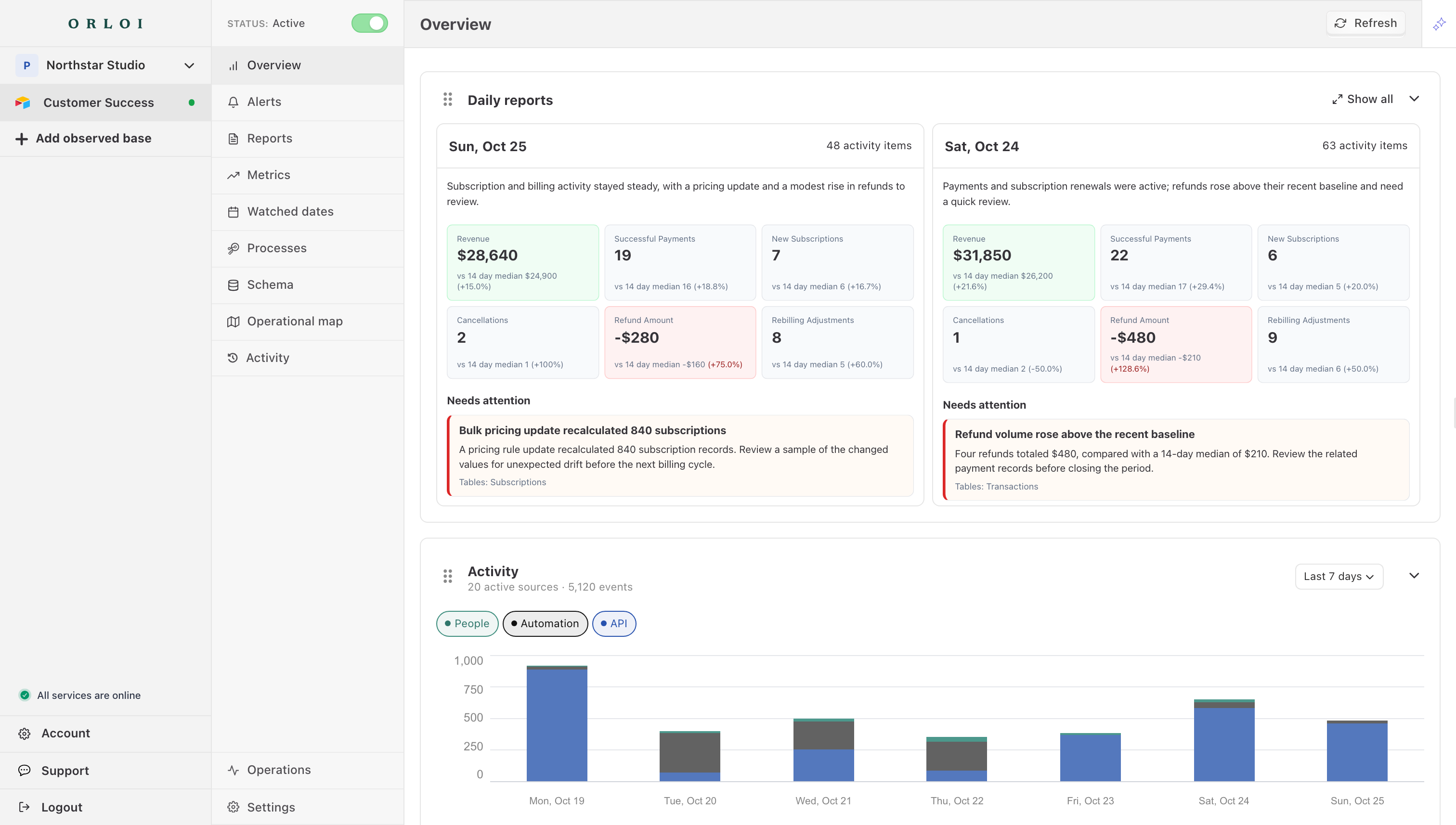Open the Metrics page
1456x825 pixels.
point(308,175)
